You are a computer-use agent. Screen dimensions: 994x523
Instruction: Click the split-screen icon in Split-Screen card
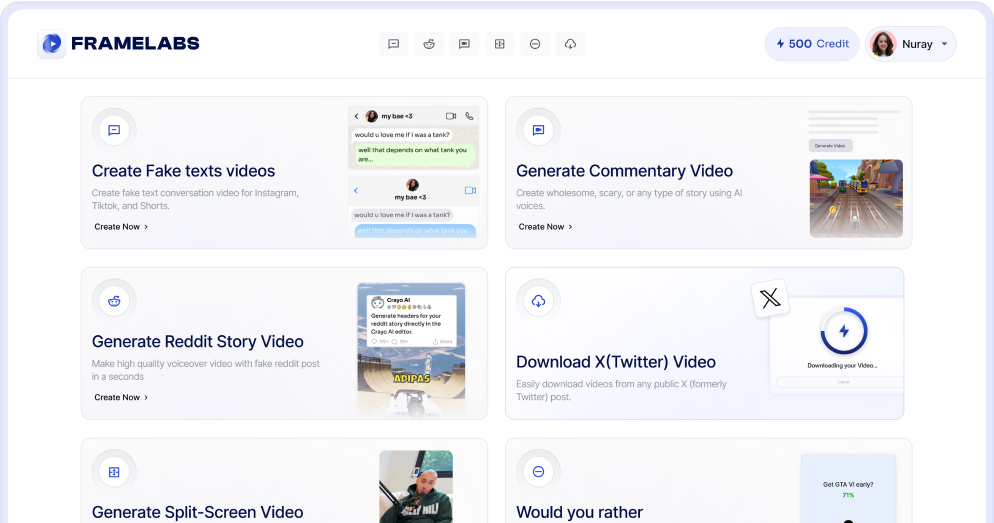114,472
